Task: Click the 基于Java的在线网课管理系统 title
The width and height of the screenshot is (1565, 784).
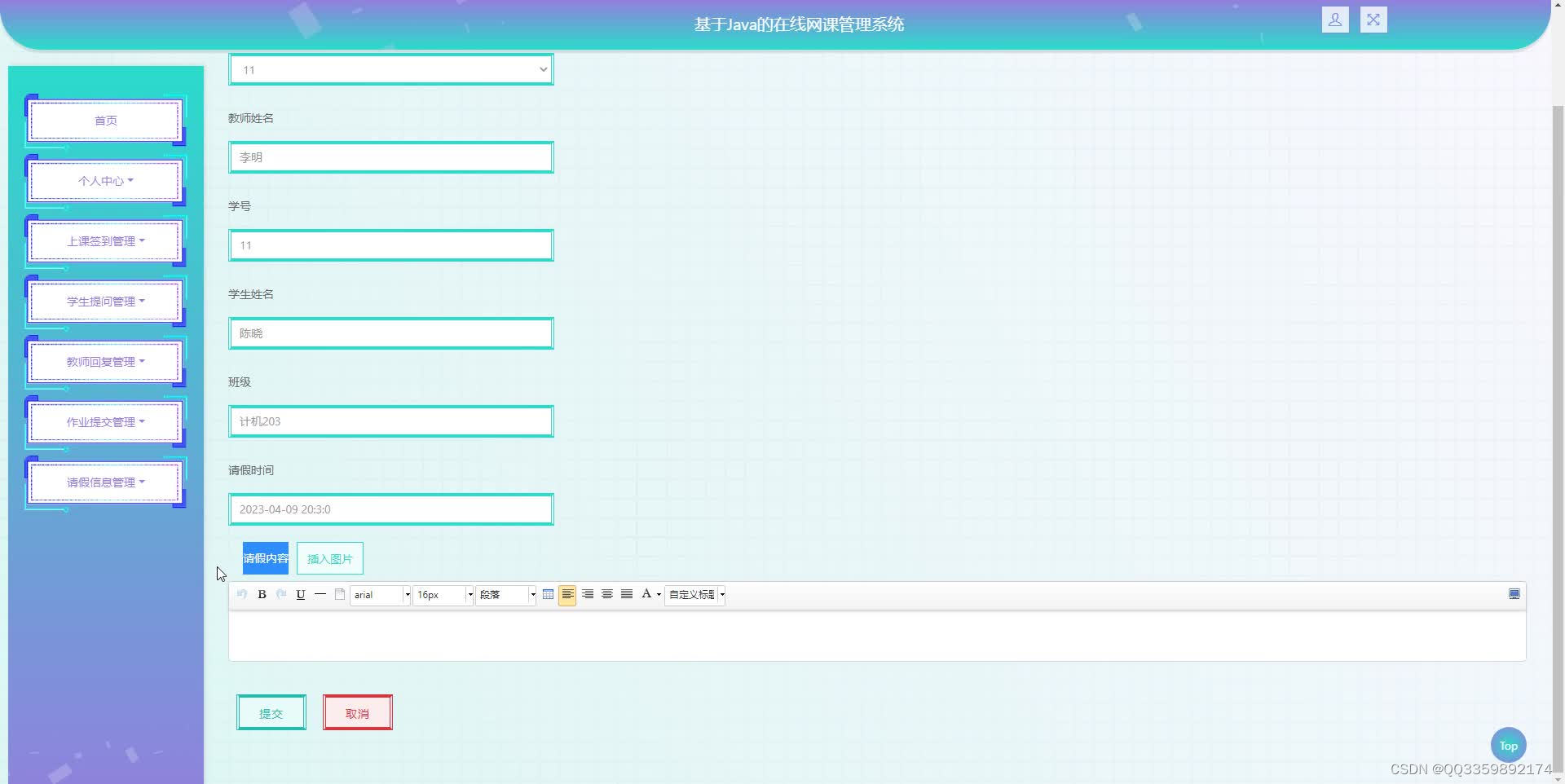Action: tap(799, 24)
